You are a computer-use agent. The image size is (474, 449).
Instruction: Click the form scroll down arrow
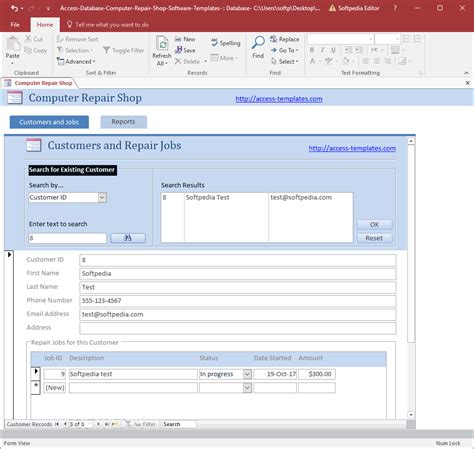coord(411,415)
